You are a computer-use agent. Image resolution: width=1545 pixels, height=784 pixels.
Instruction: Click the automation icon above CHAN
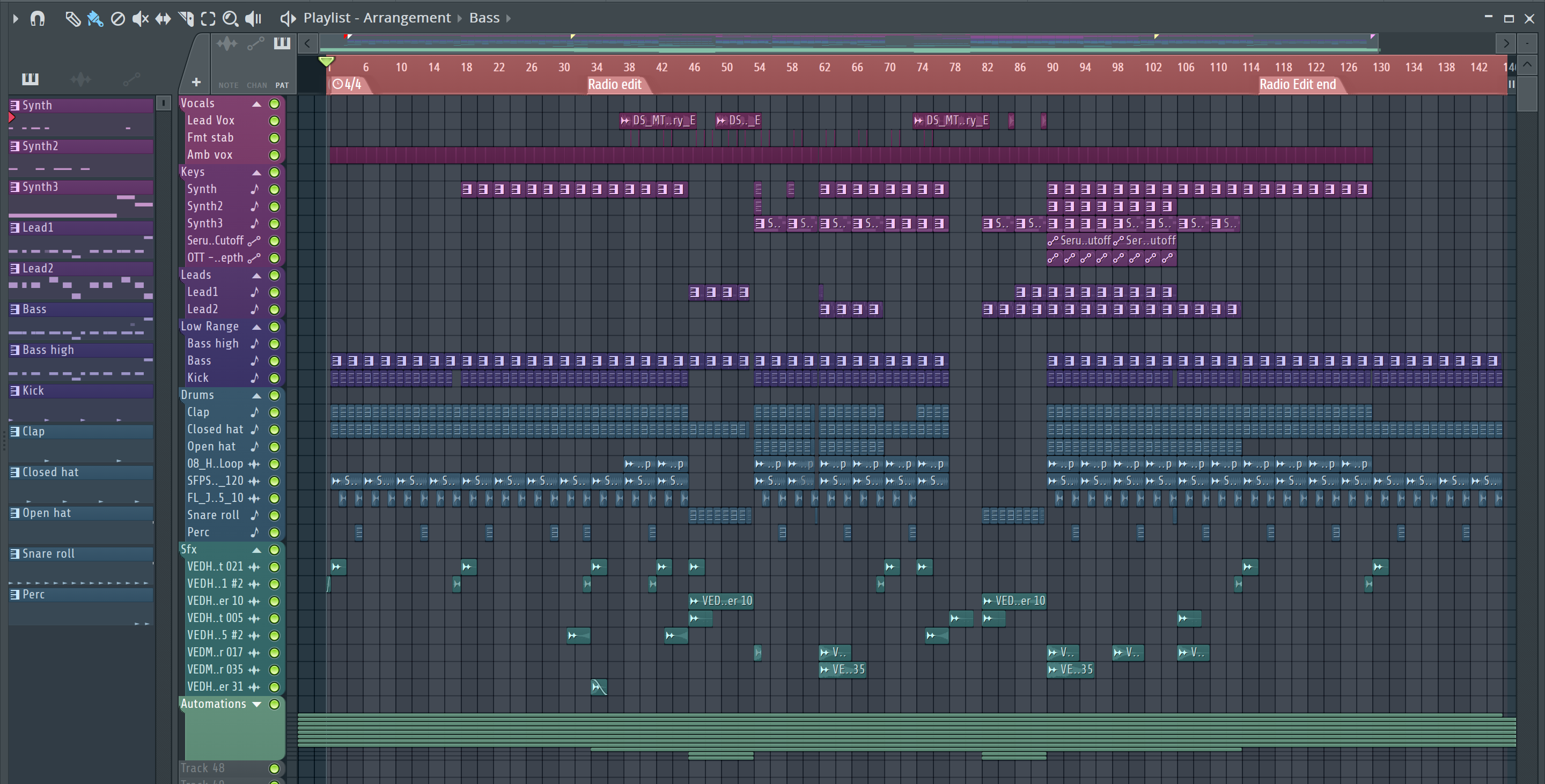(x=256, y=43)
